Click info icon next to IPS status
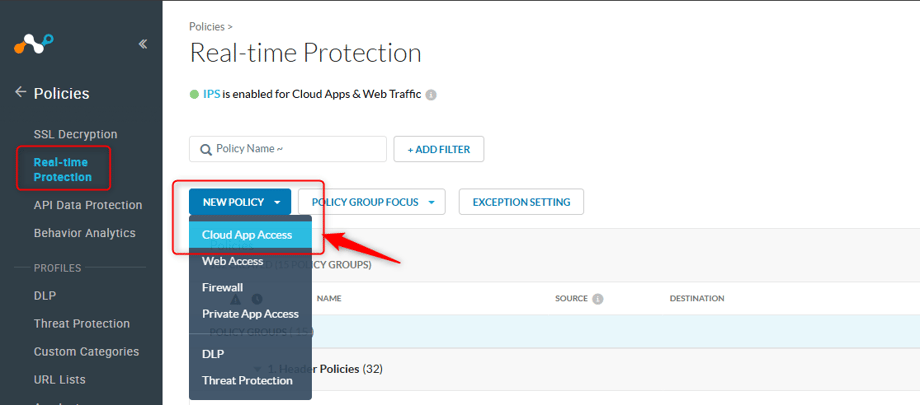Image resolution: width=920 pixels, height=405 pixels. 431,95
